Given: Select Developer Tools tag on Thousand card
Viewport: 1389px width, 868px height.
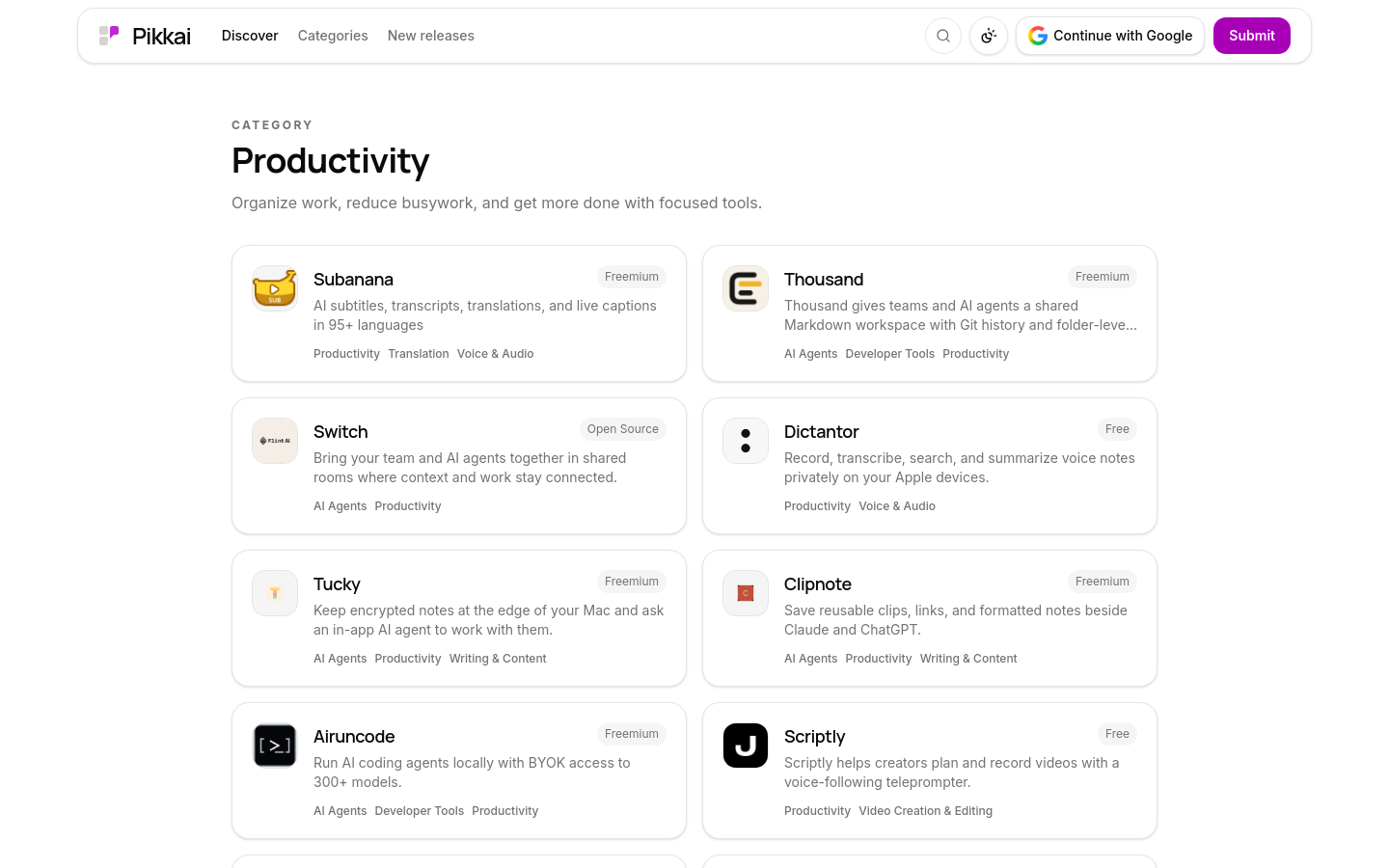Looking at the screenshot, I should [889, 354].
